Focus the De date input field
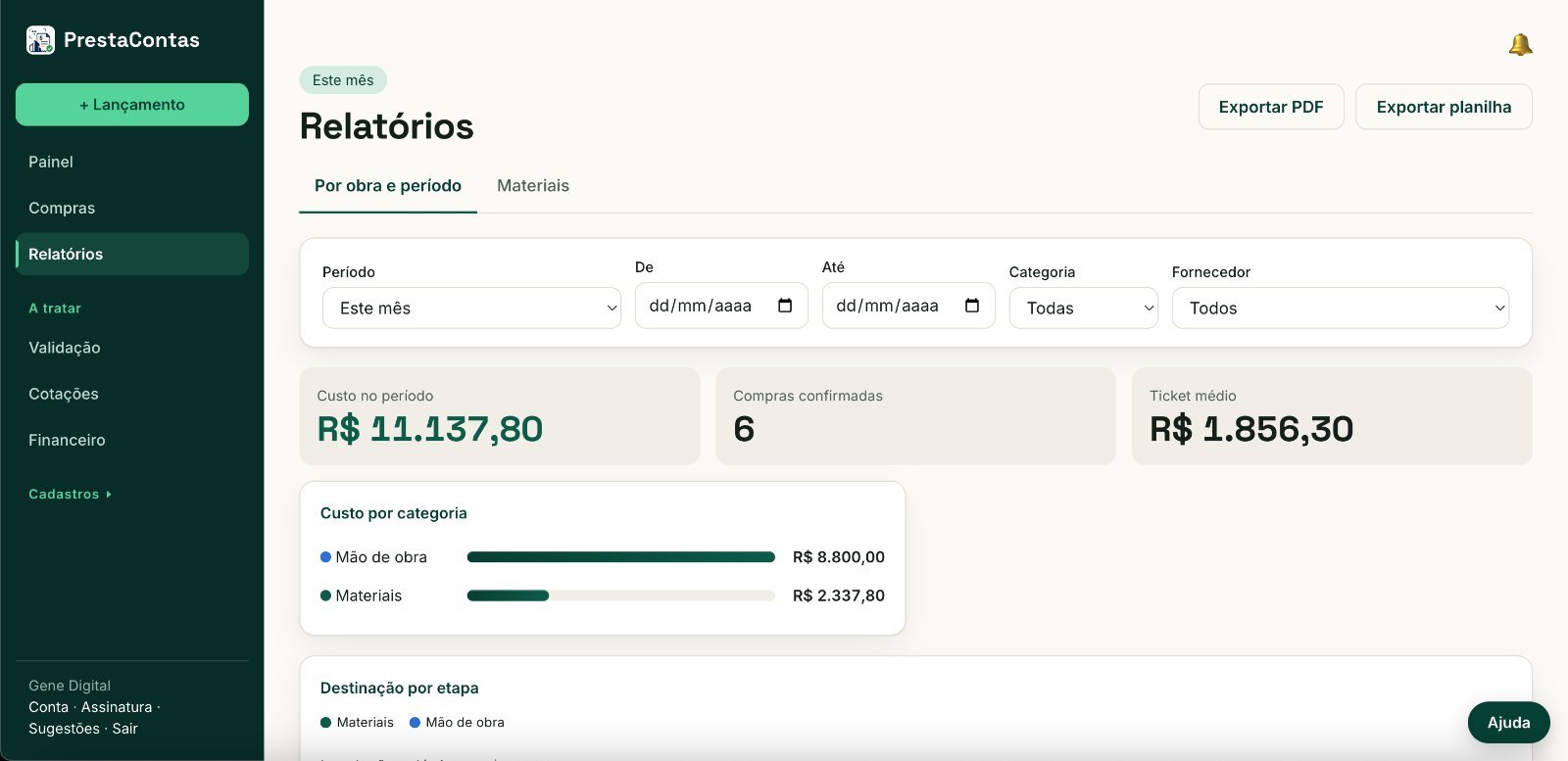The height and width of the screenshot is (761, 1568). (x=721, y=306)
